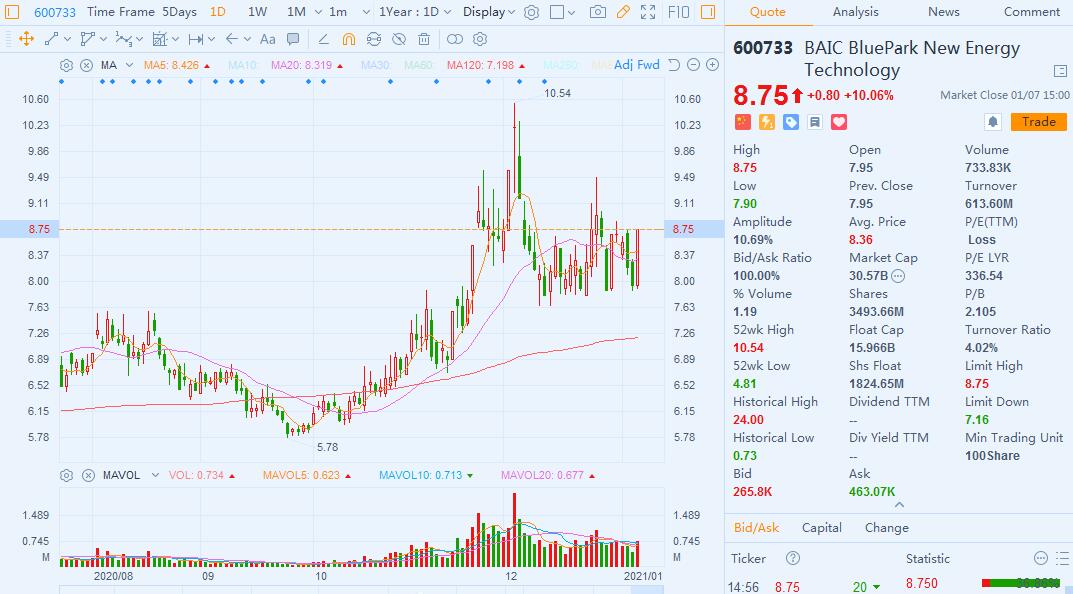1073x594 pixels.
Task: Enter fullscreen chart mode
Action: [x=648, y=12]
